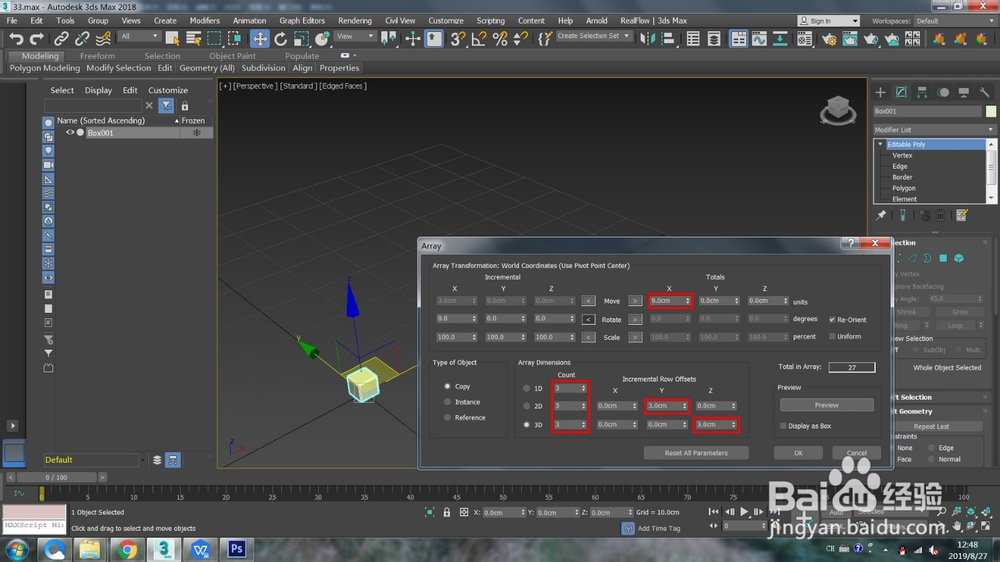Click Move right arrow to Totals
Image resolution: width=1000 pixels, height=562 pixels.
tap(635, 300)
